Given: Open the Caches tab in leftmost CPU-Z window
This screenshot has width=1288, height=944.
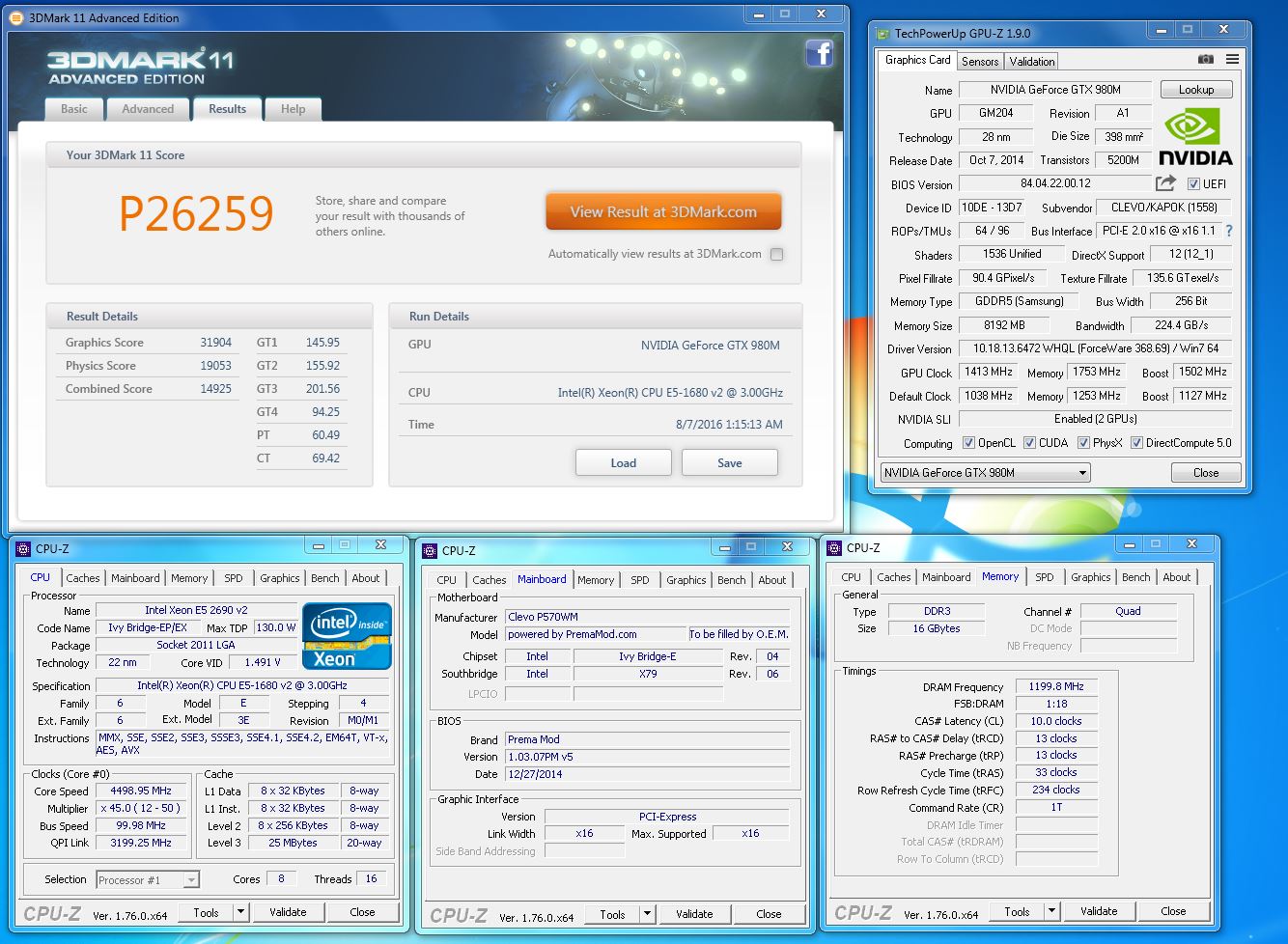Looking at the screenshot, I should point(83,578).
